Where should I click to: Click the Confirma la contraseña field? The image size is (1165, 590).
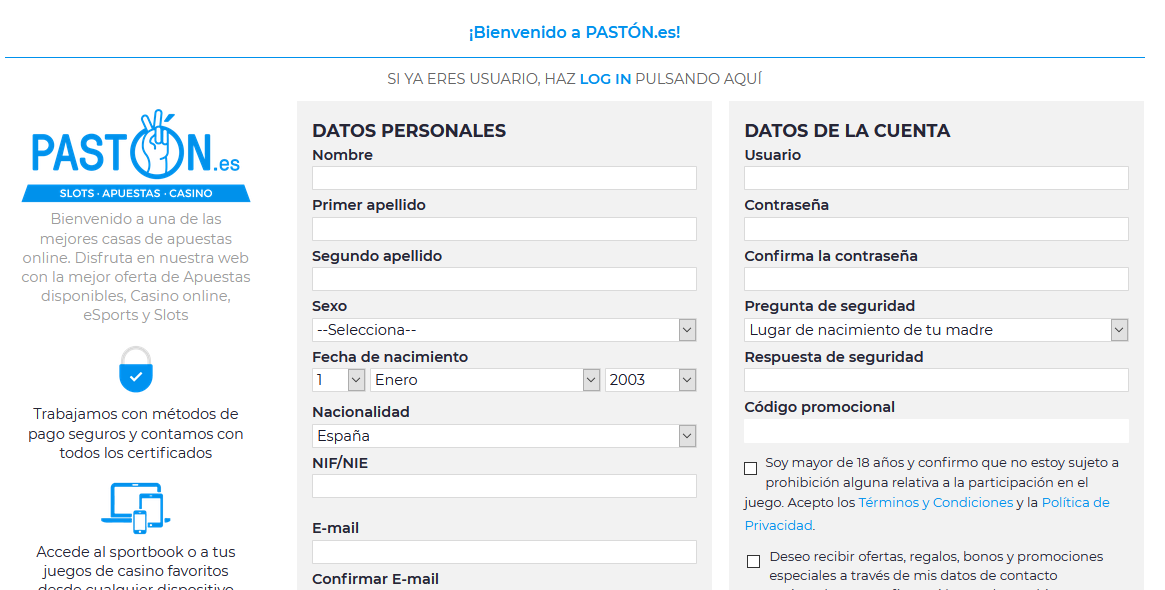pos(936,279)
